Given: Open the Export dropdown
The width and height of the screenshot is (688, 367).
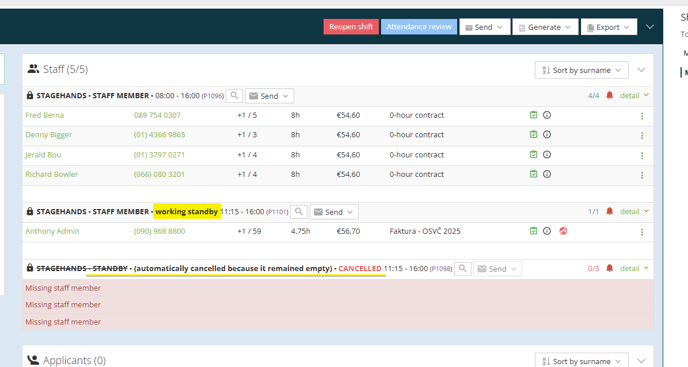Looking at the screenshot, I should point(609,27).
